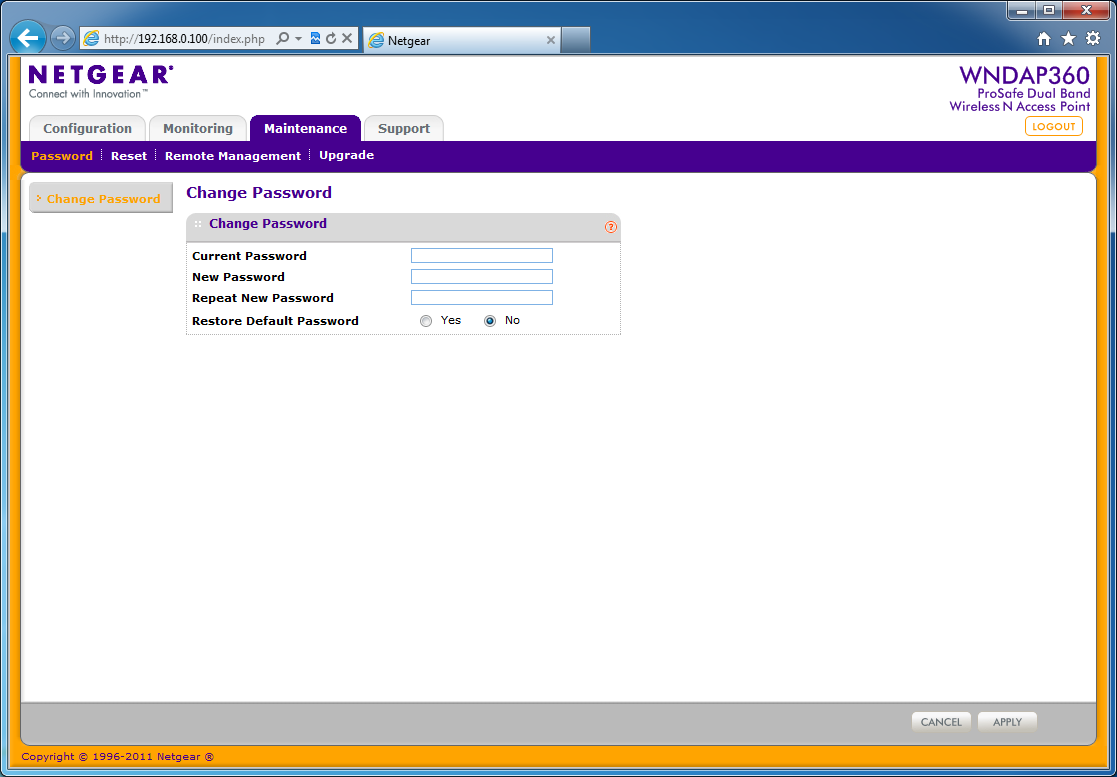Screen dimensions: 1117x777
Task: Open Favorites with the star icon
Action: pos(1068,38)
